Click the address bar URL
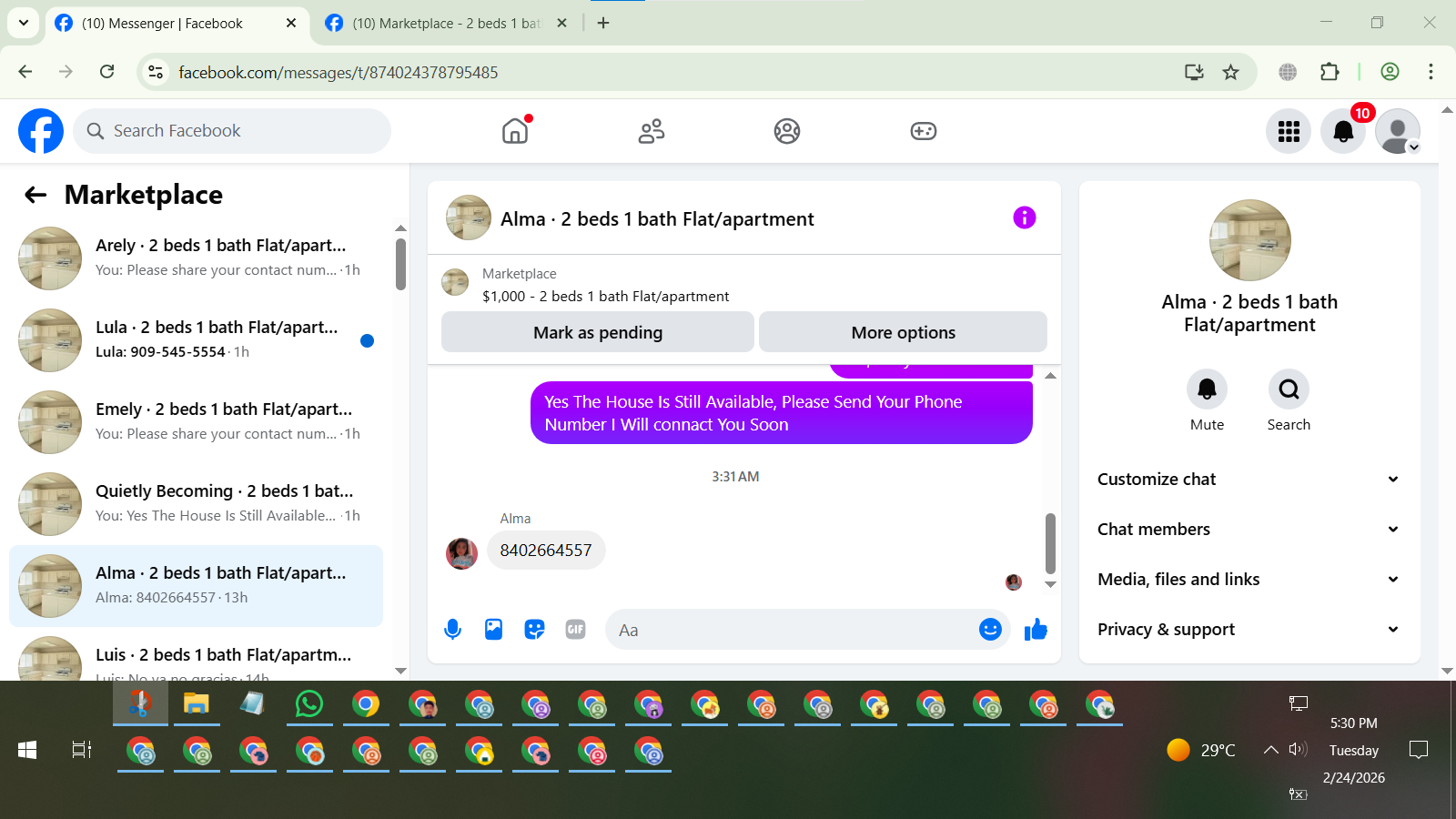Screen dimensions: 1456x819 tap(339, 73)
